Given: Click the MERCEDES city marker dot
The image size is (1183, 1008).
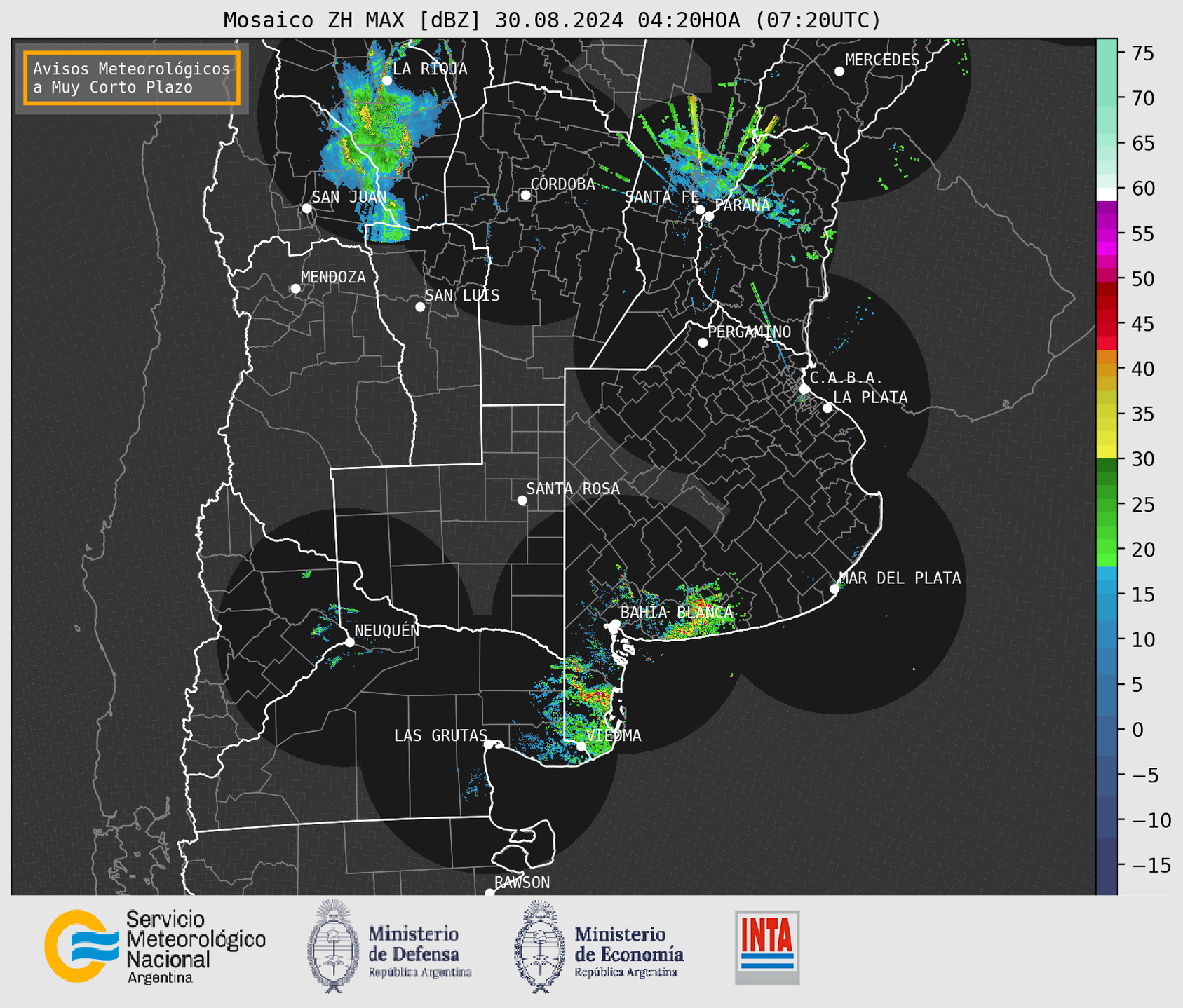Looking at the screenshot, I should click(839, 71).
